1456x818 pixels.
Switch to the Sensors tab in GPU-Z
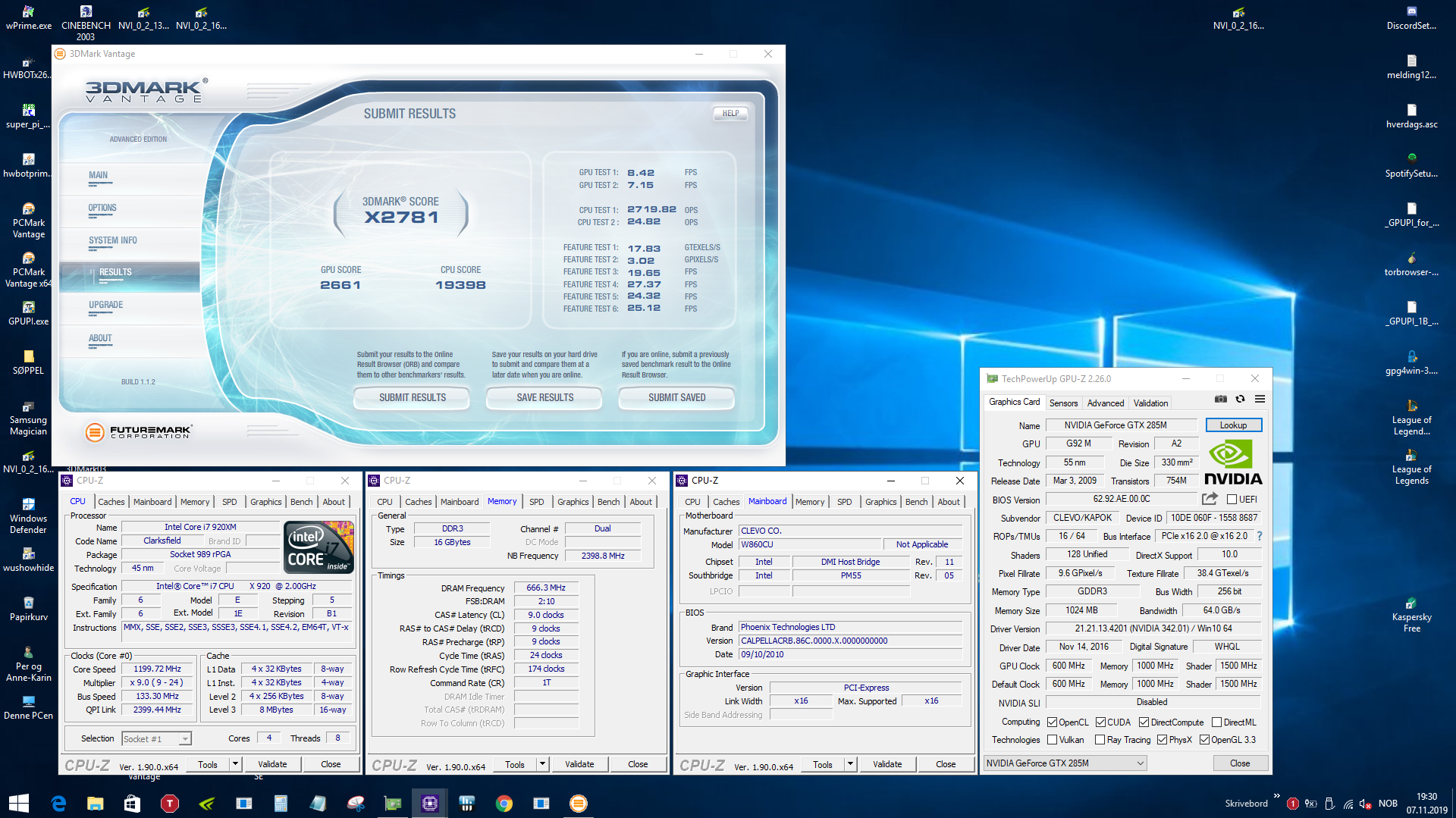pos(1063,403)
